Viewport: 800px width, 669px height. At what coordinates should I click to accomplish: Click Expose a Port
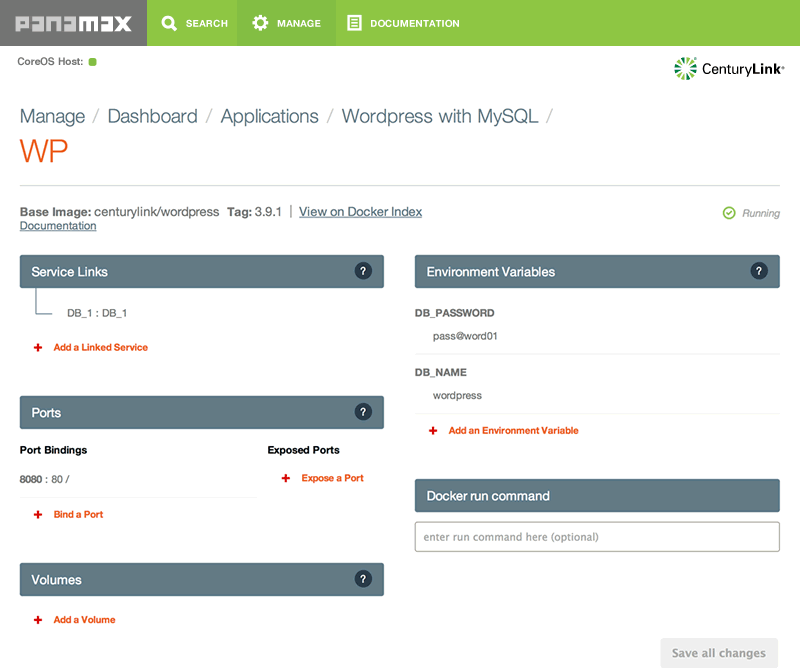[x=332, y=478]
